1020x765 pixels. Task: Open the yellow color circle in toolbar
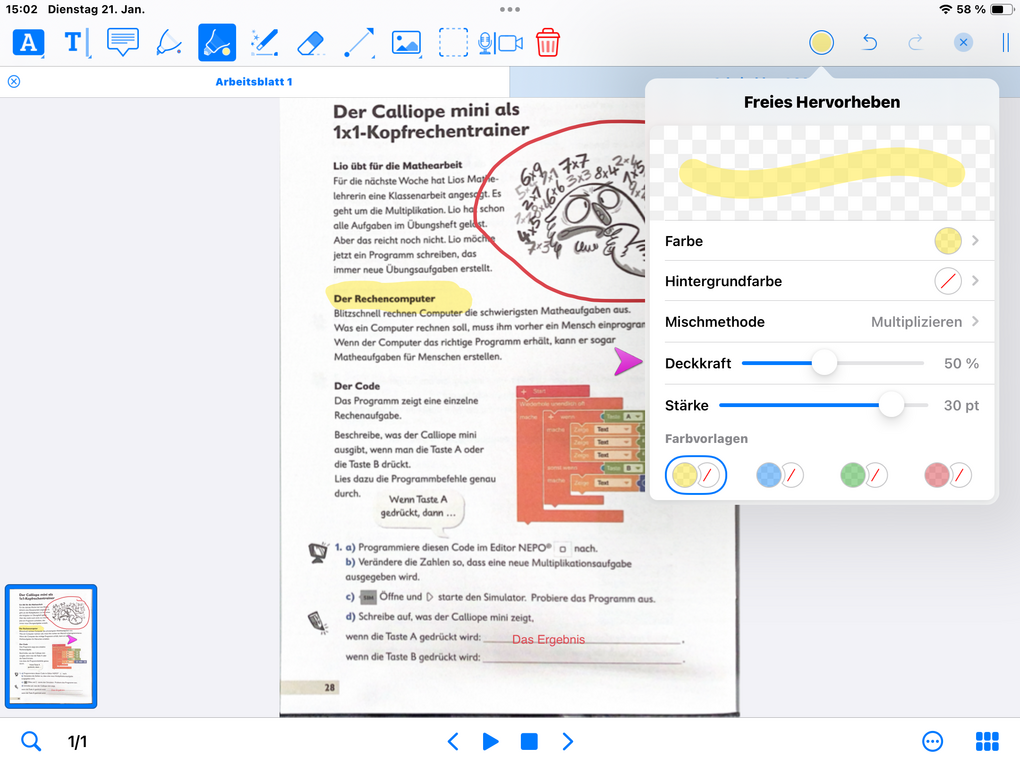click(x=822, y=43)
